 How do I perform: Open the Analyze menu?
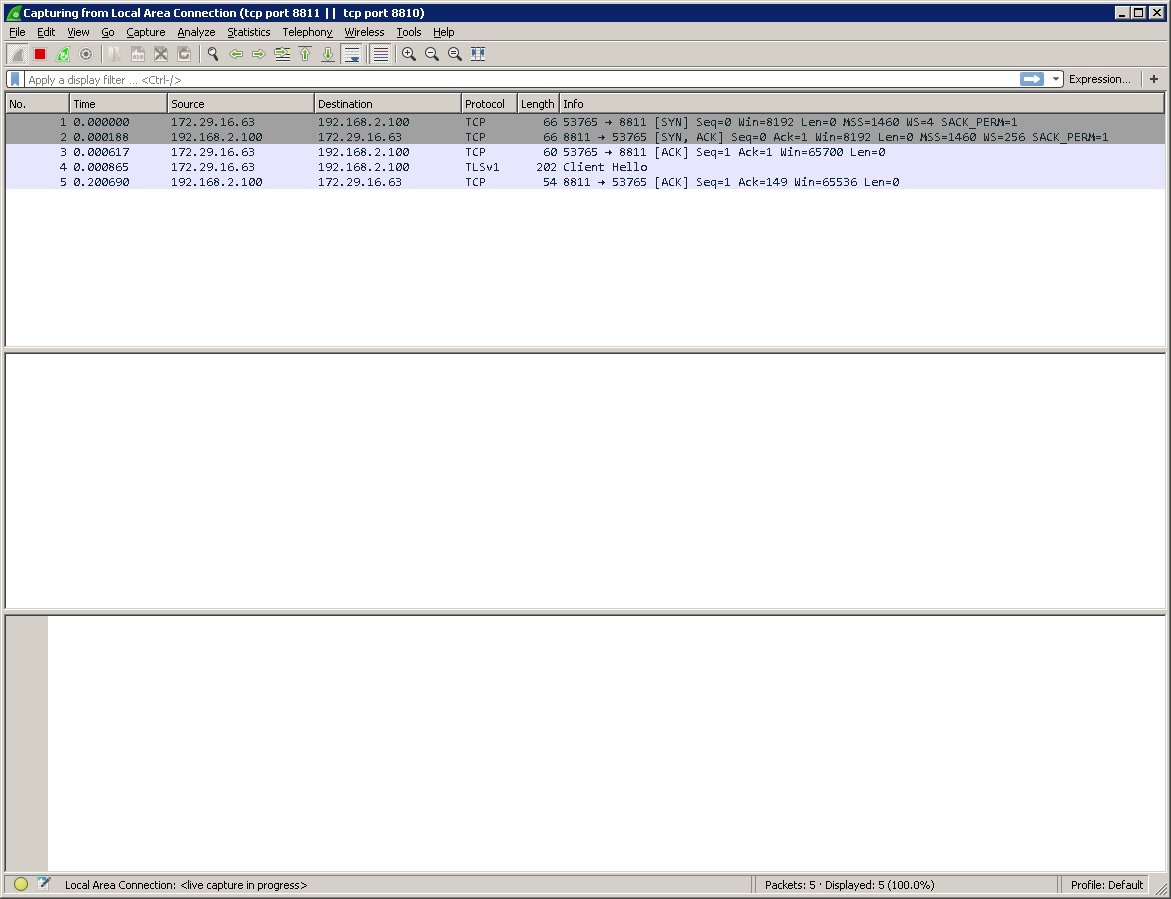pyautogui.click(x=196, y=32)
